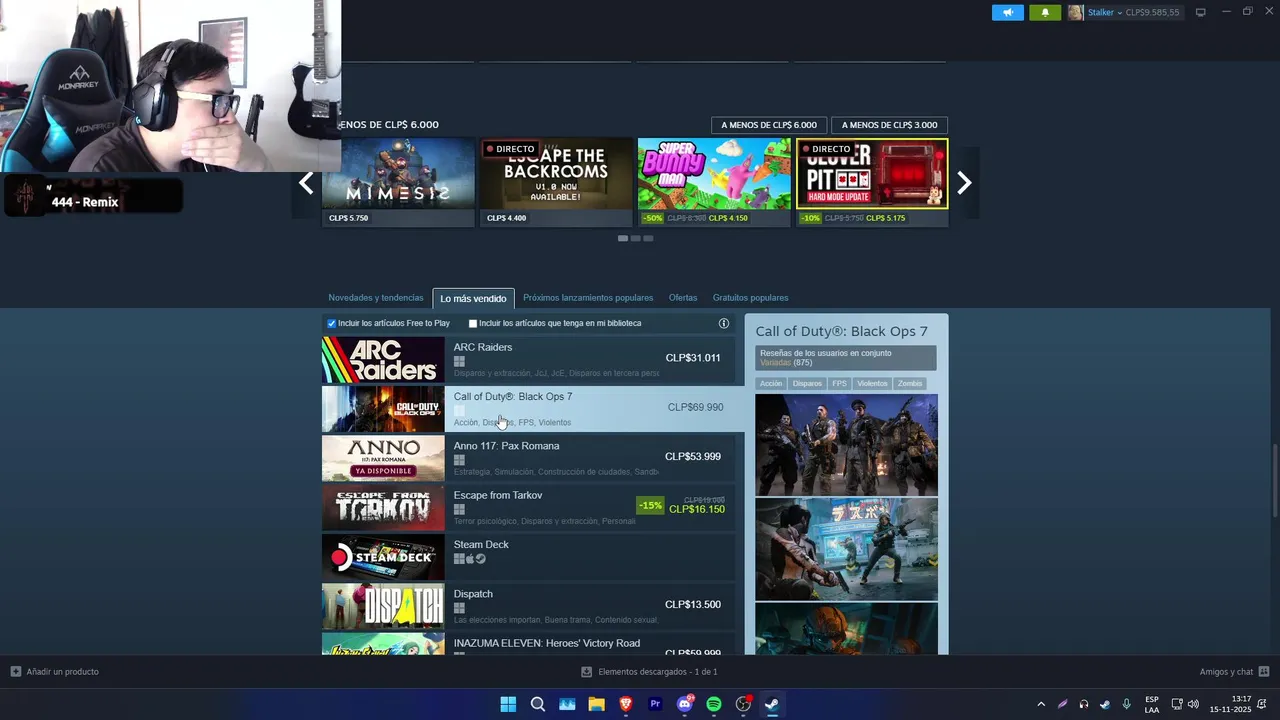Click the FPS tag in preview panel

(839, 384)
